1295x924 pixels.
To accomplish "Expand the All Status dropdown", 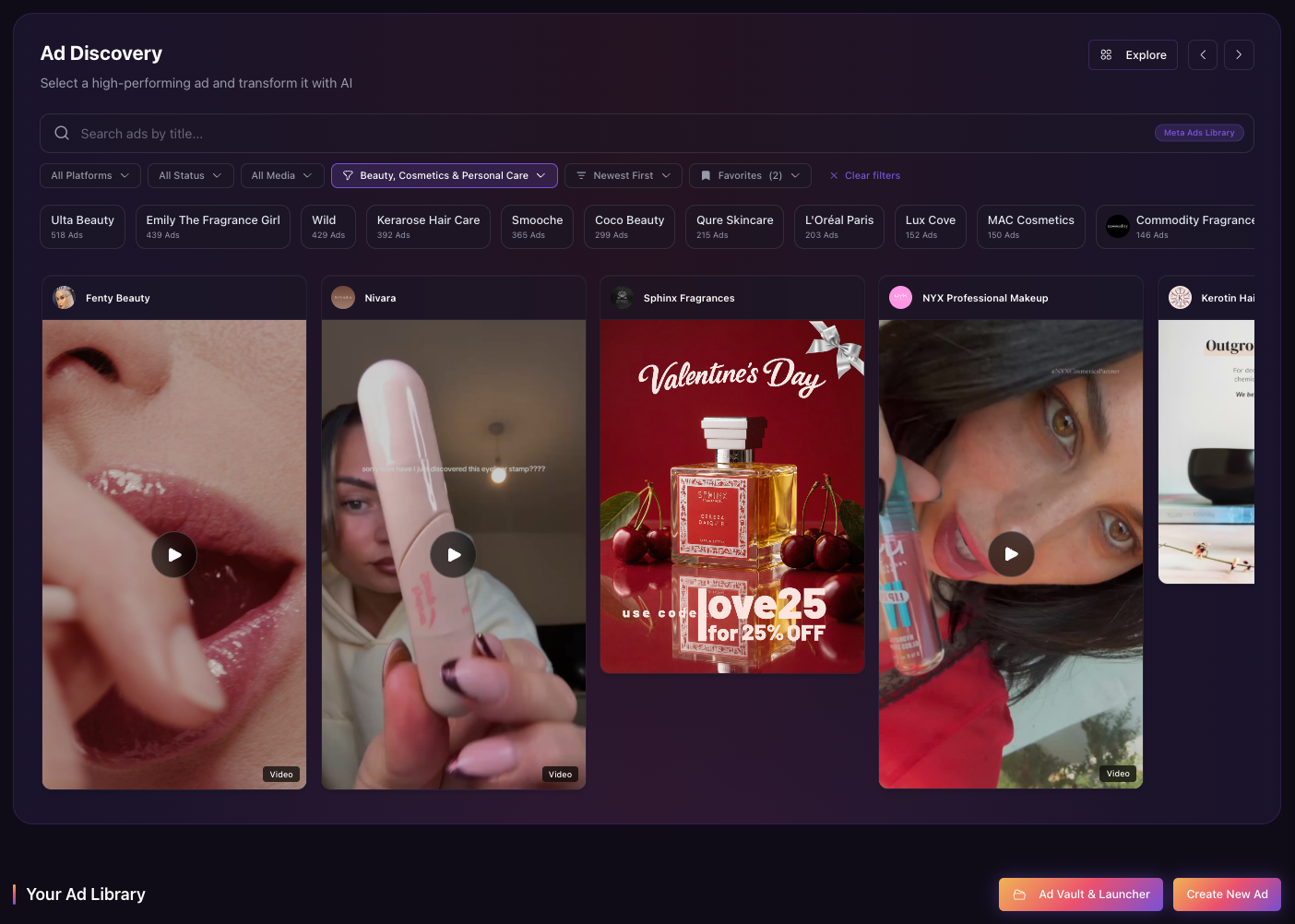I will (x=190, y=175).
